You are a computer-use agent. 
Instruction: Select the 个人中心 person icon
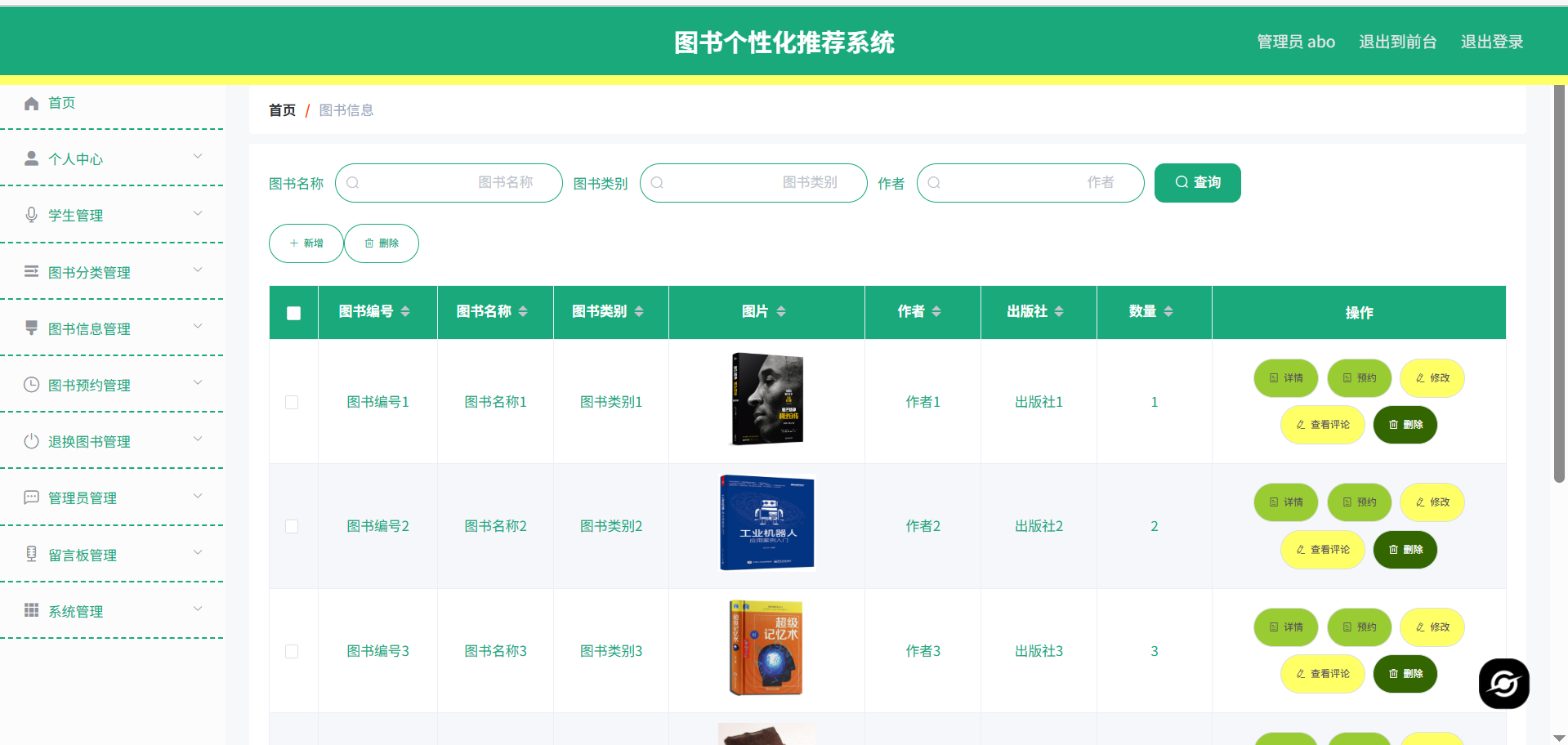[x=31, y=158]
